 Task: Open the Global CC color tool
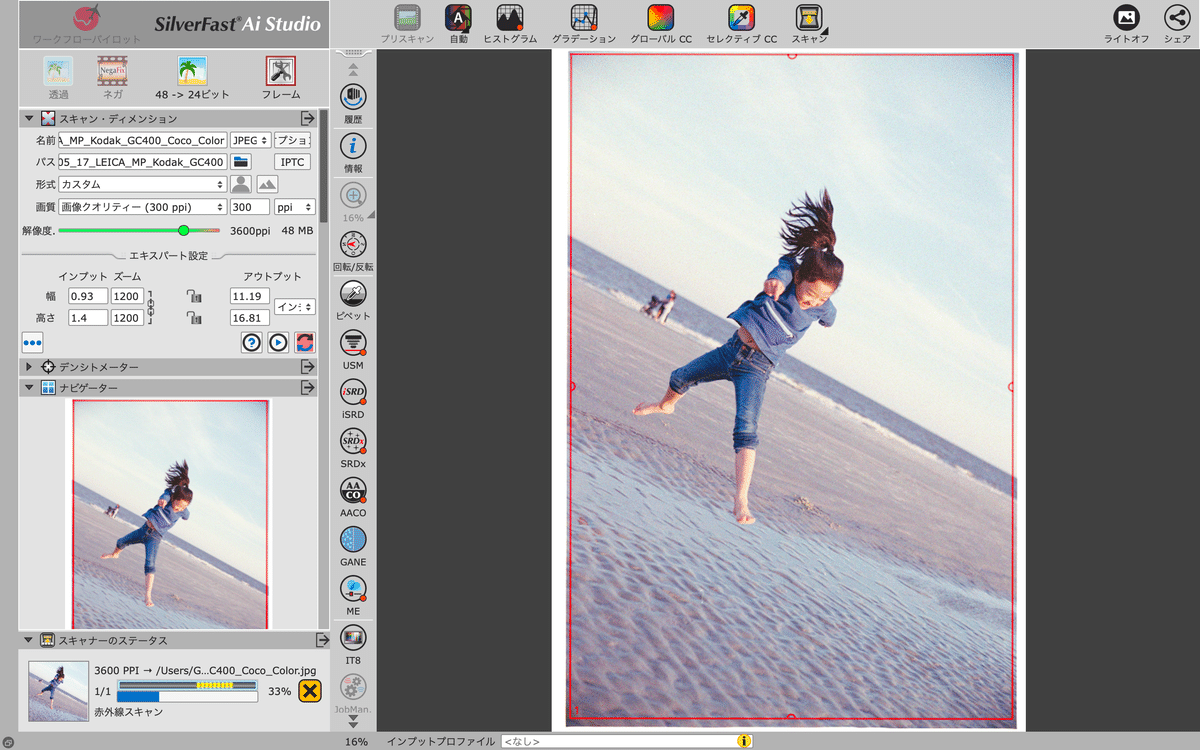click(x=661, y=18)
